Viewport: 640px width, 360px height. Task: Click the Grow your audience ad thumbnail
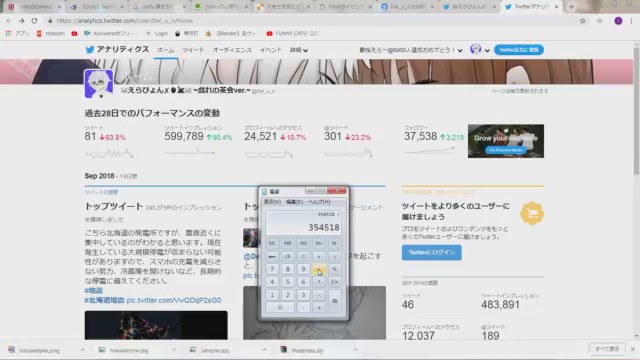click(x=506, y=141)
